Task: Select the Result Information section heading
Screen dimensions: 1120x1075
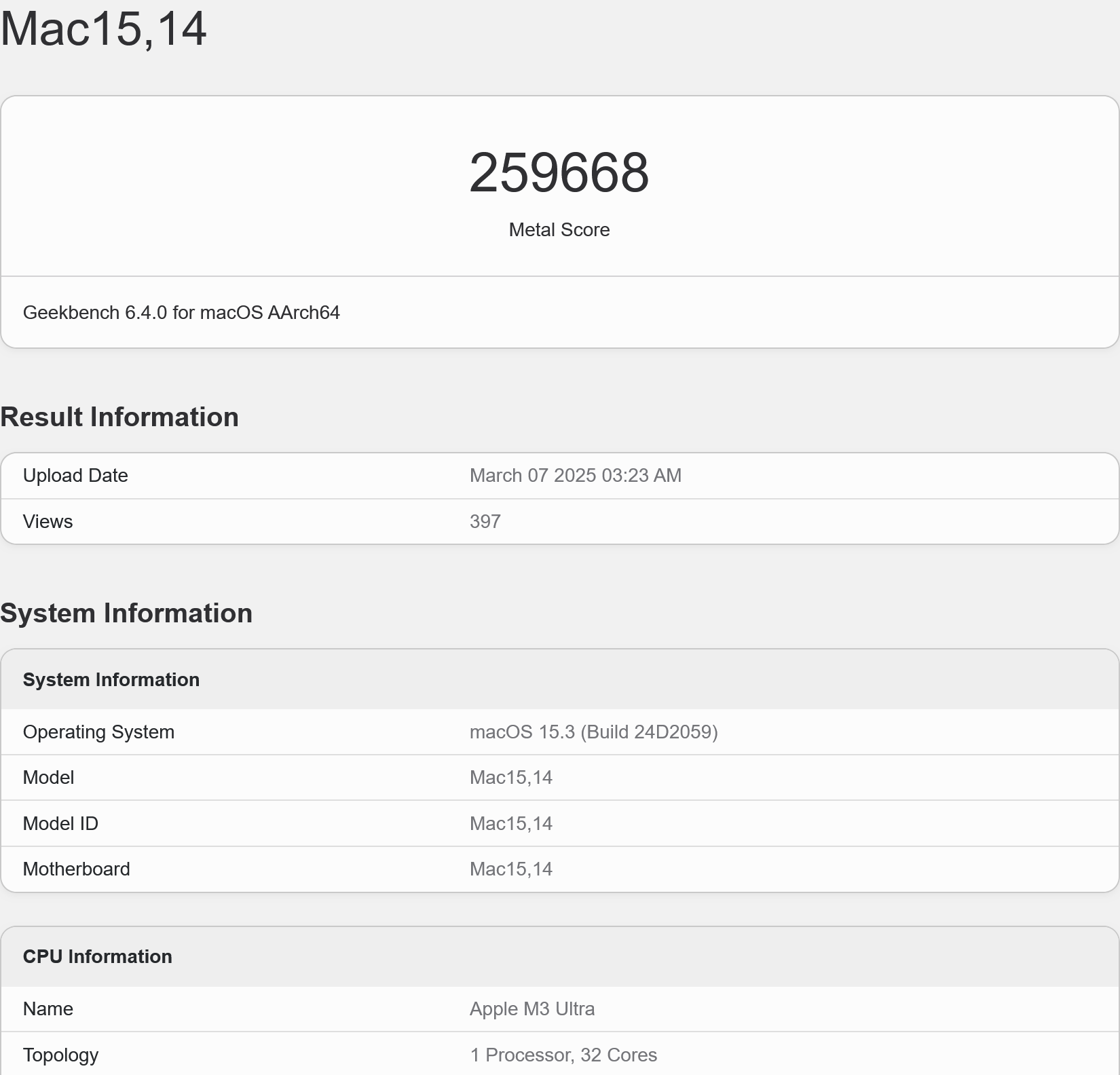Action: [x=119, y=417]
